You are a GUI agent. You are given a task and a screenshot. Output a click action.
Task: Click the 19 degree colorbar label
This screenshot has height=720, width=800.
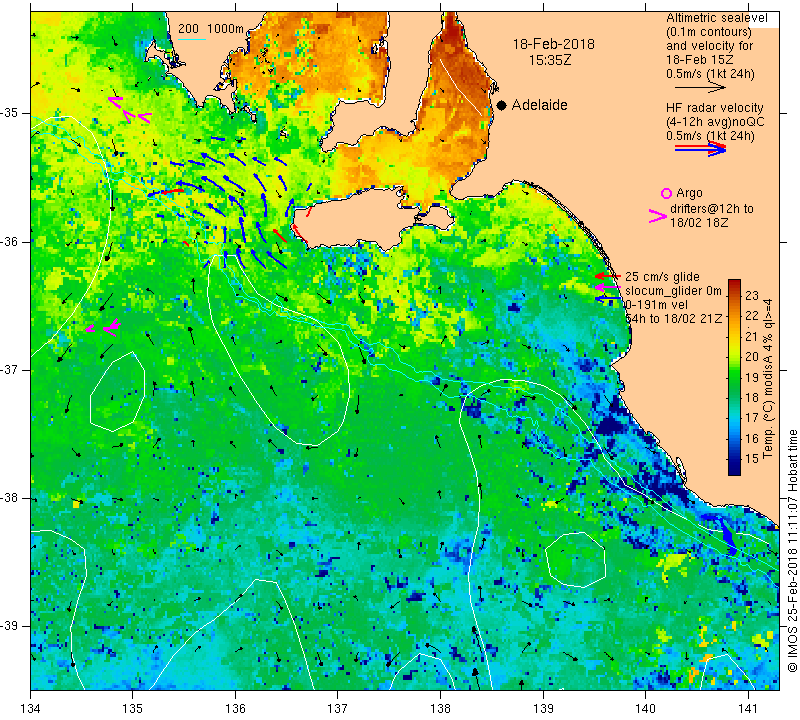(752, 377)
